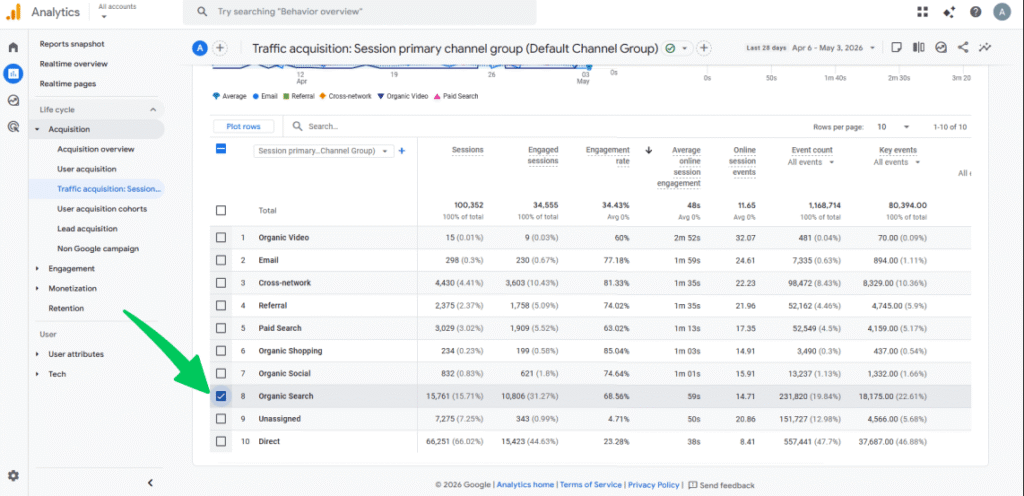Open the Analytics home footer link
The width and height of the screenshot is (1024, 496).
(x=525, y=485)
